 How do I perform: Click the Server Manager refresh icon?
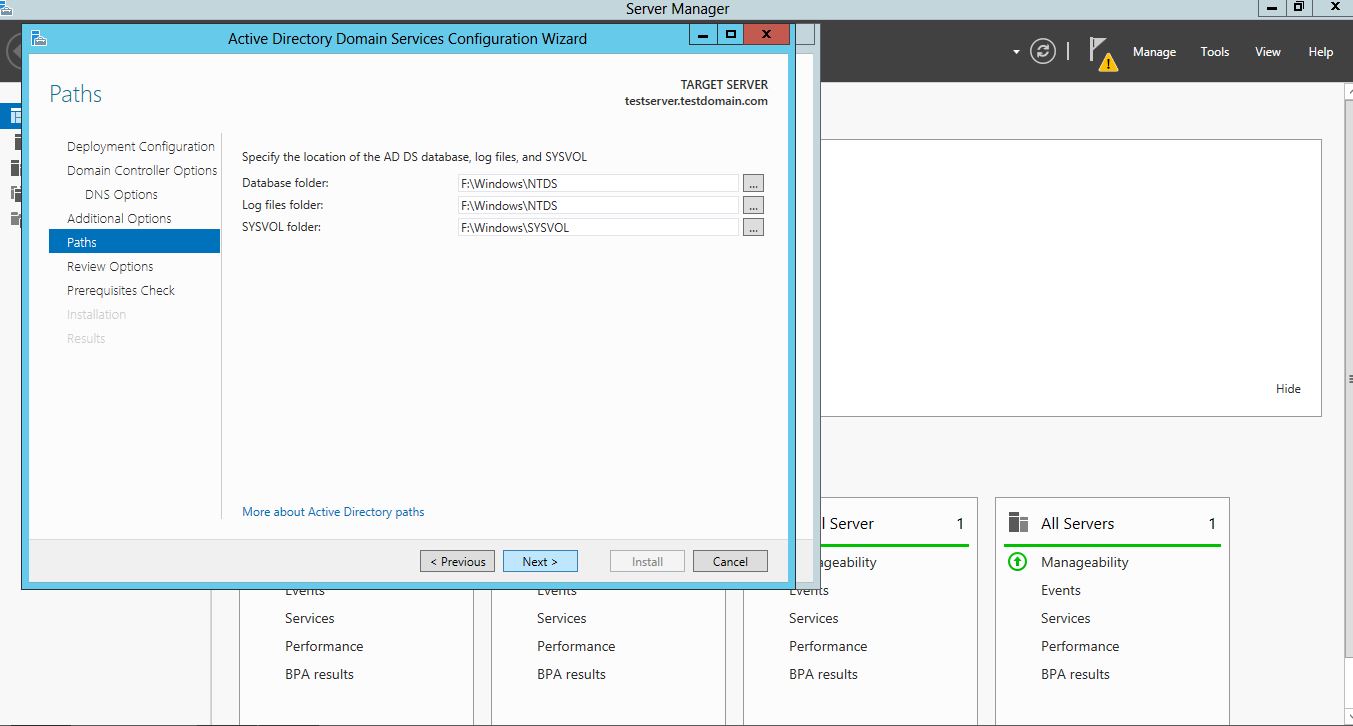(1043, 52)
